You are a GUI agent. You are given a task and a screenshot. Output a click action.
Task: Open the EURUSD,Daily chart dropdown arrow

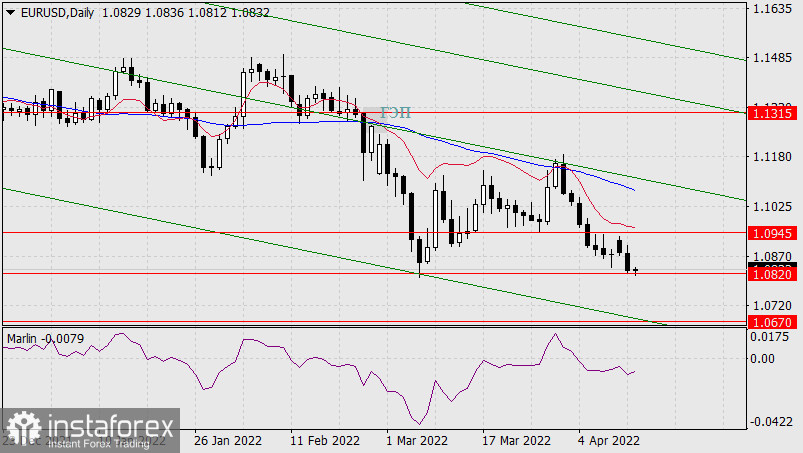(x=10, y=10)
